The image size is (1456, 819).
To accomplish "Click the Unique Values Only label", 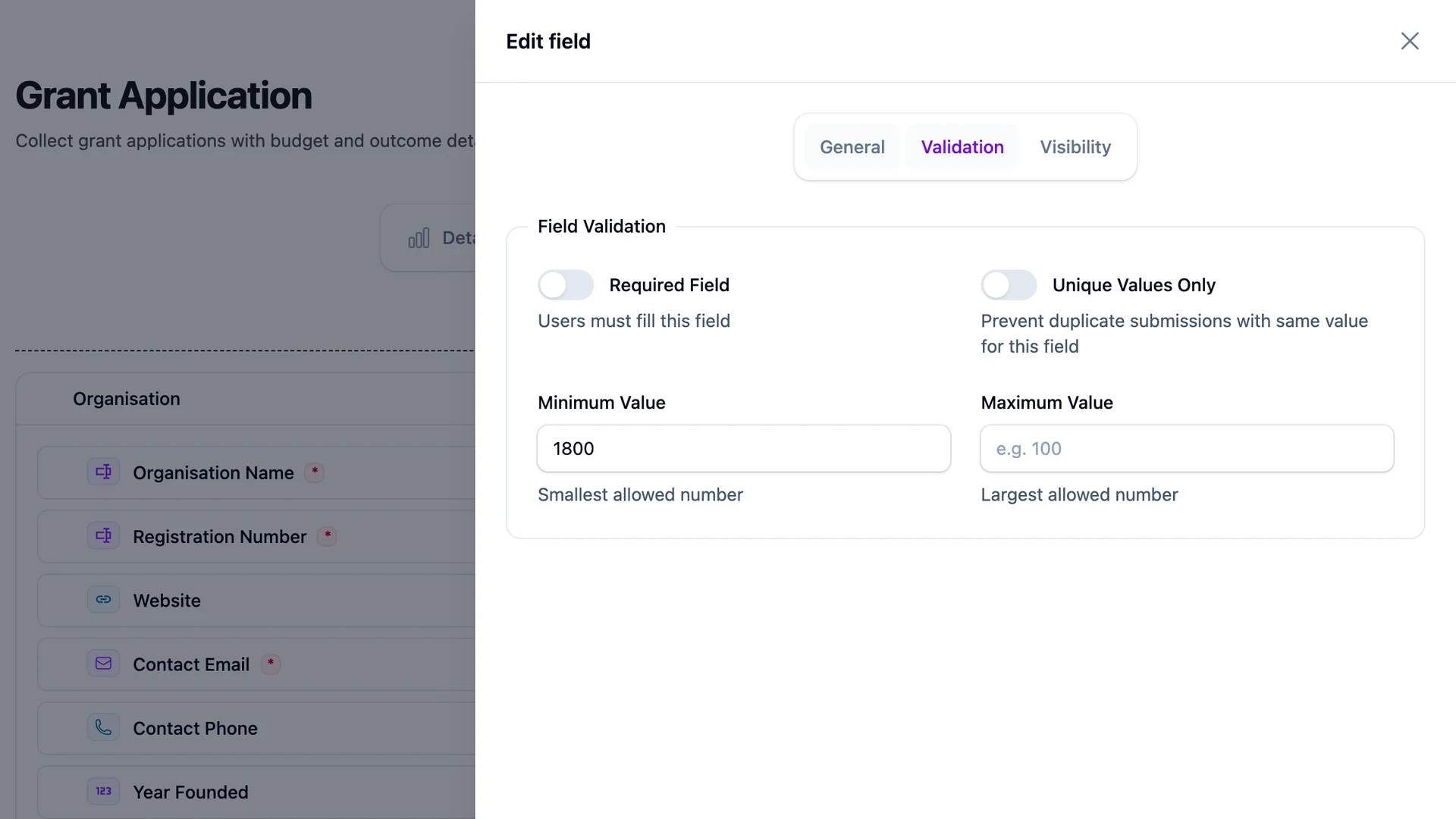I will click(1134, 285).
